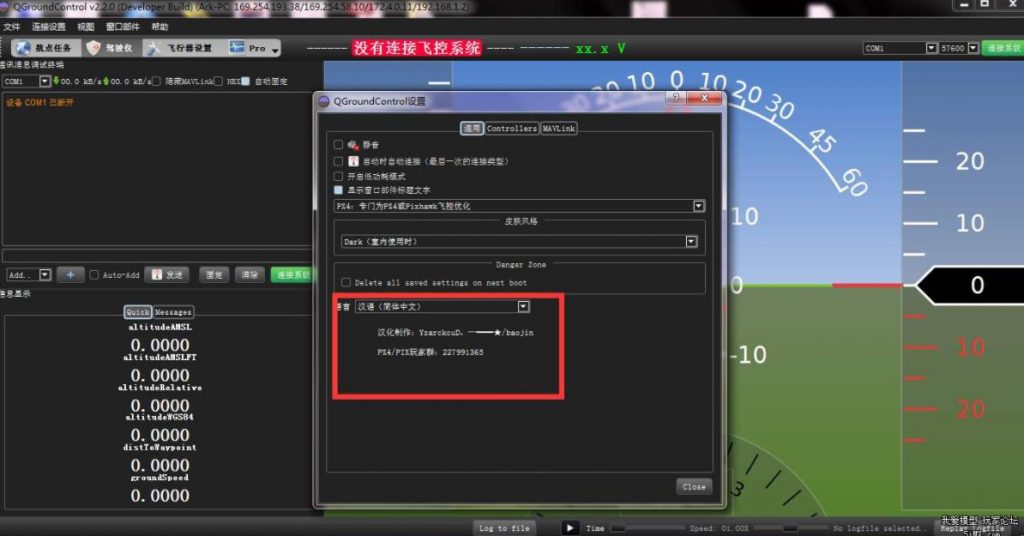
Task: Click the blue plus add button
Action: (x=70, y=275)
